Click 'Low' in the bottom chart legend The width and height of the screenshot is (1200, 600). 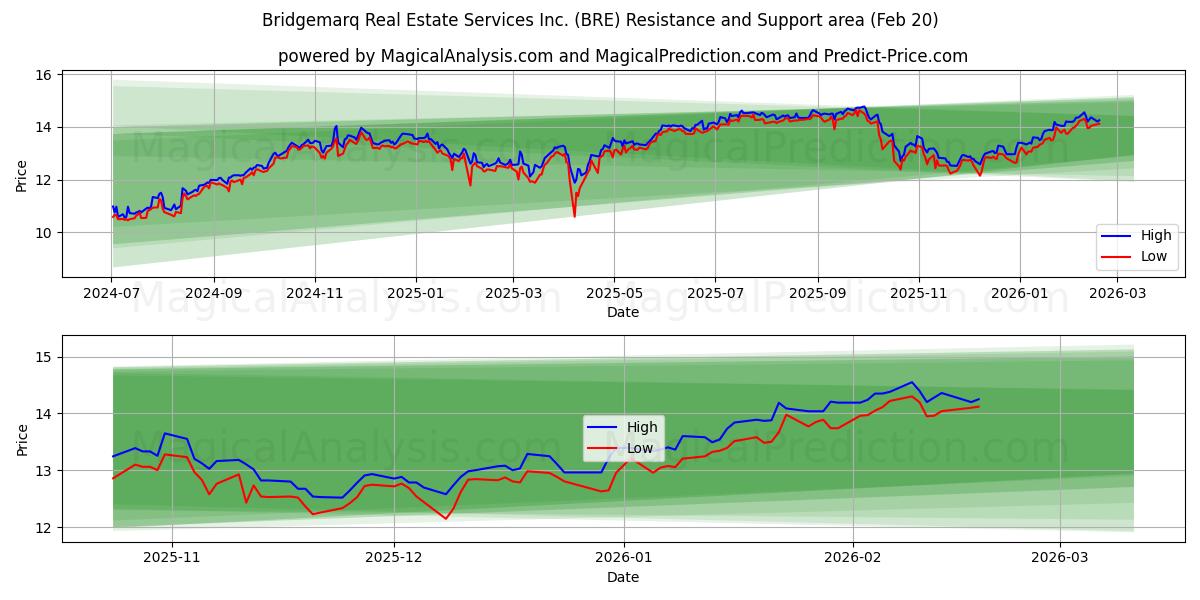click(x=640, y=447)
